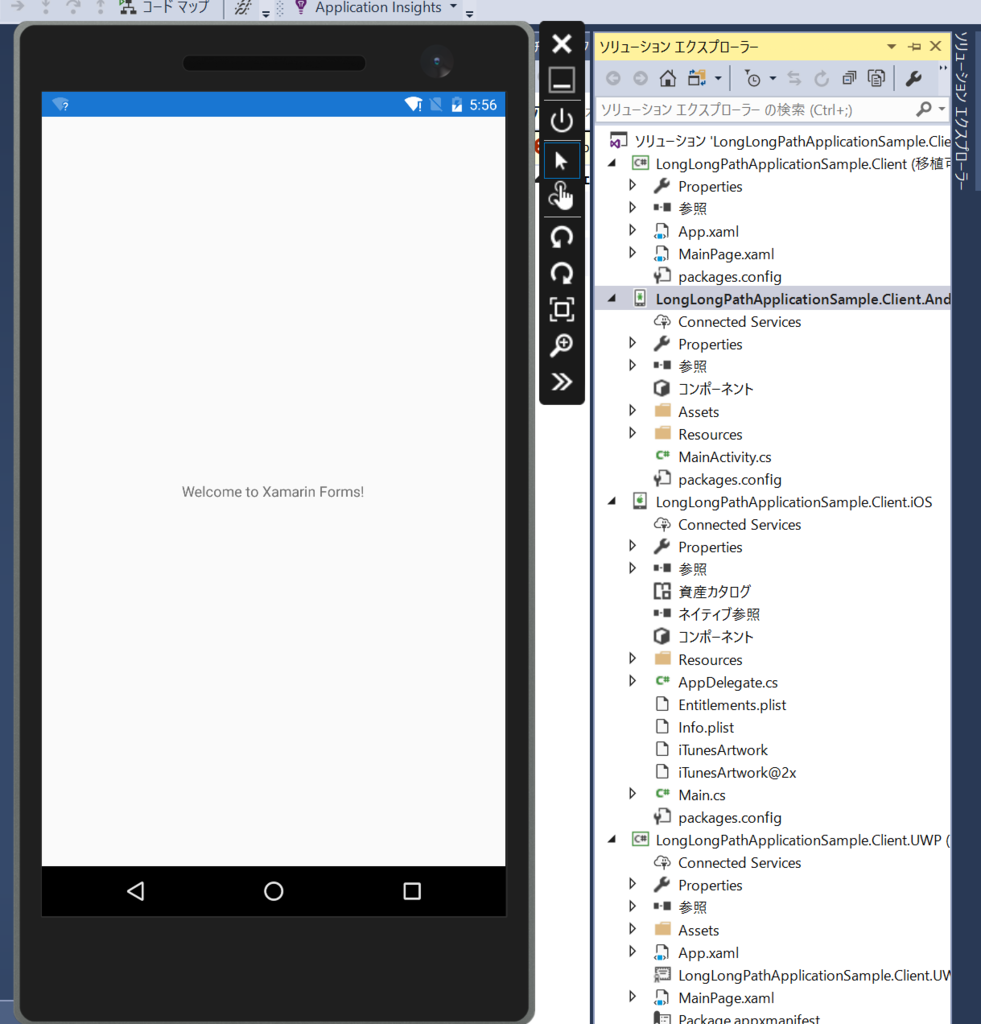Collapse All in Solution Explorer

point(849,78)
